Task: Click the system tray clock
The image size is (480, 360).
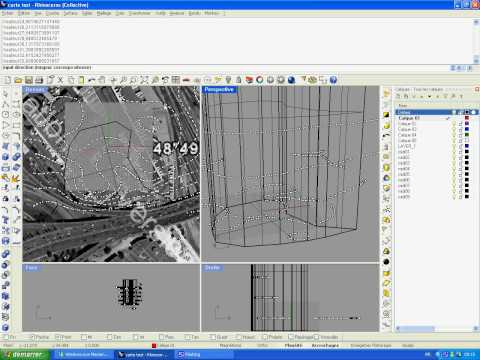Action: 470,354
